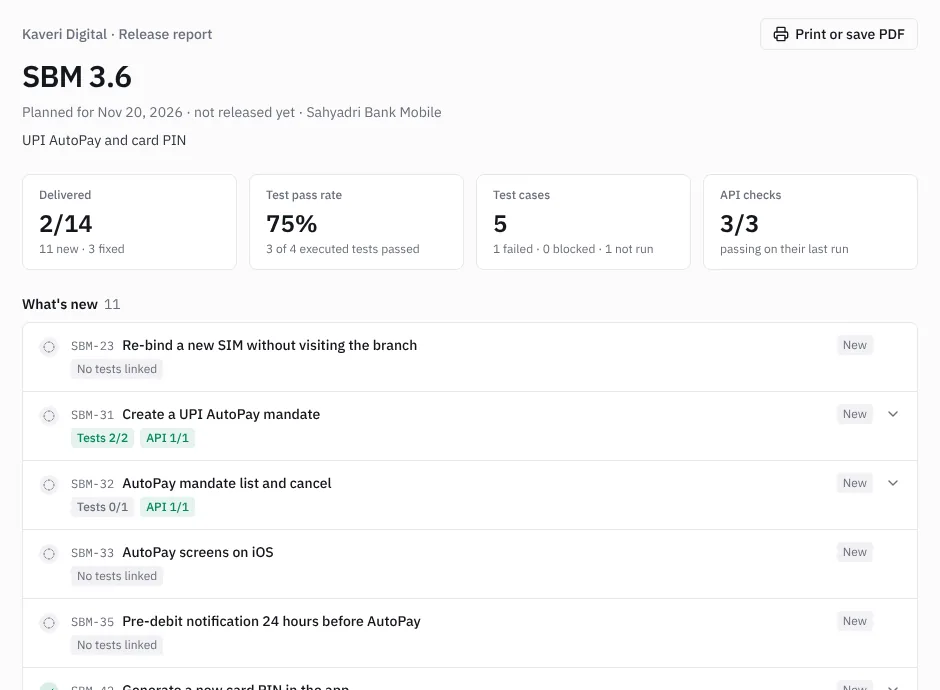The width and height of the screenshot is (940, 690).
Task: Open AutoPay mandate list and cancel item
Action: (227, 483)
